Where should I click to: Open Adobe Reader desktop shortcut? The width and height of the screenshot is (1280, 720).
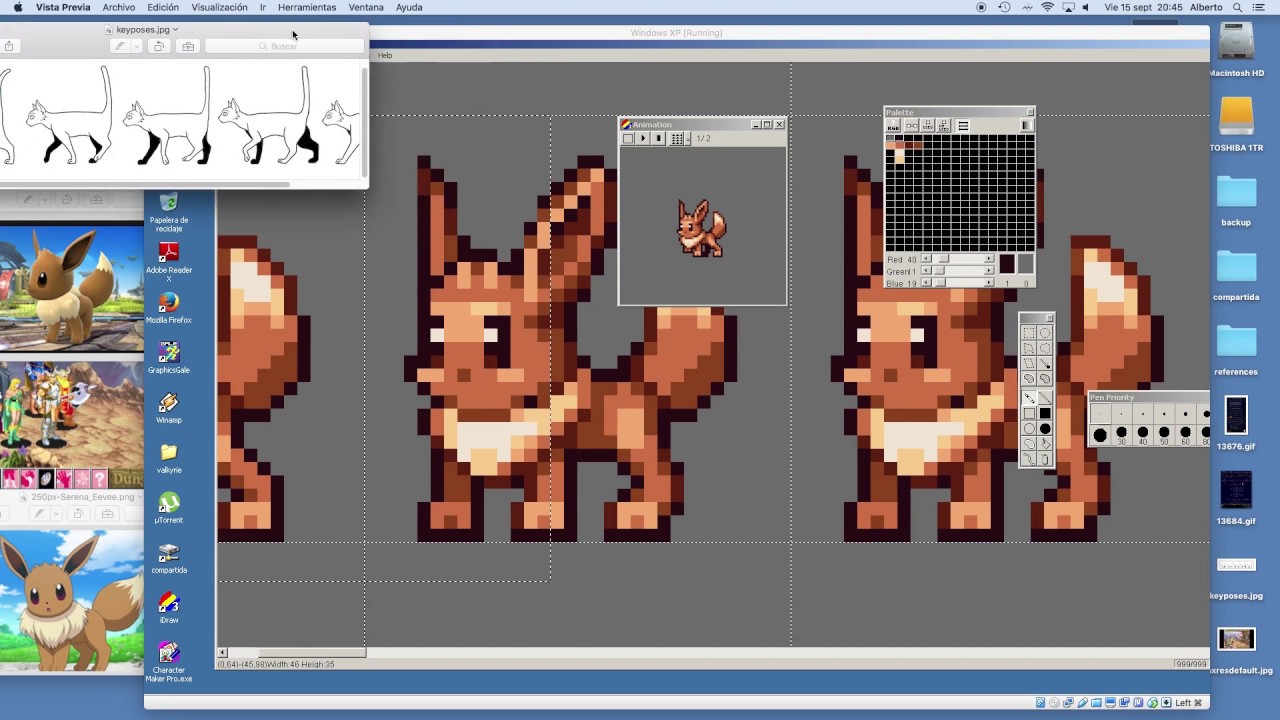[x=169, y=260]
